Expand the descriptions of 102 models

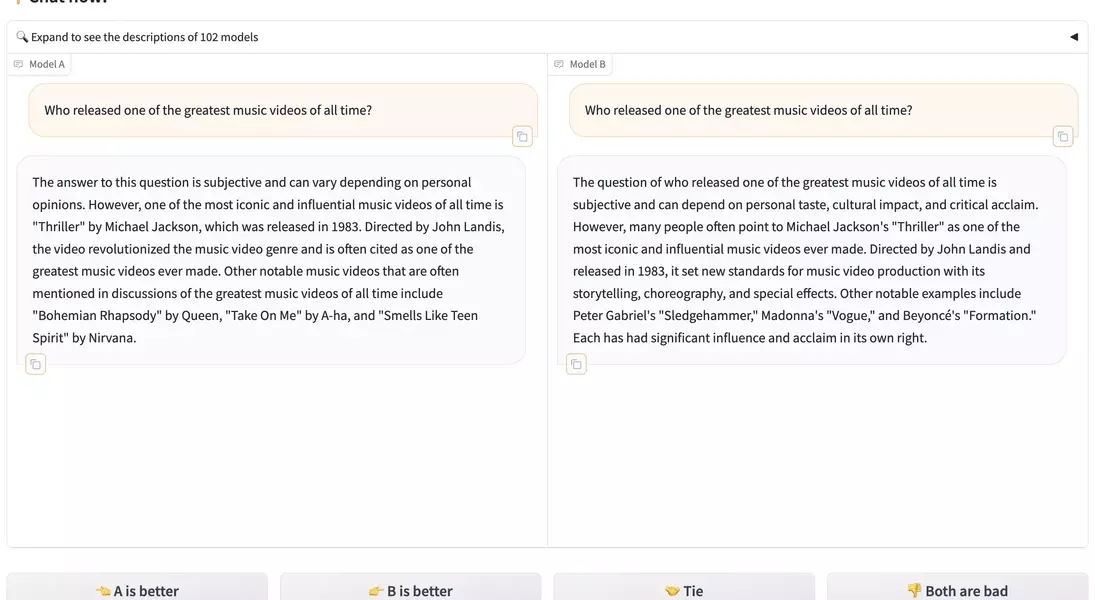144,37
